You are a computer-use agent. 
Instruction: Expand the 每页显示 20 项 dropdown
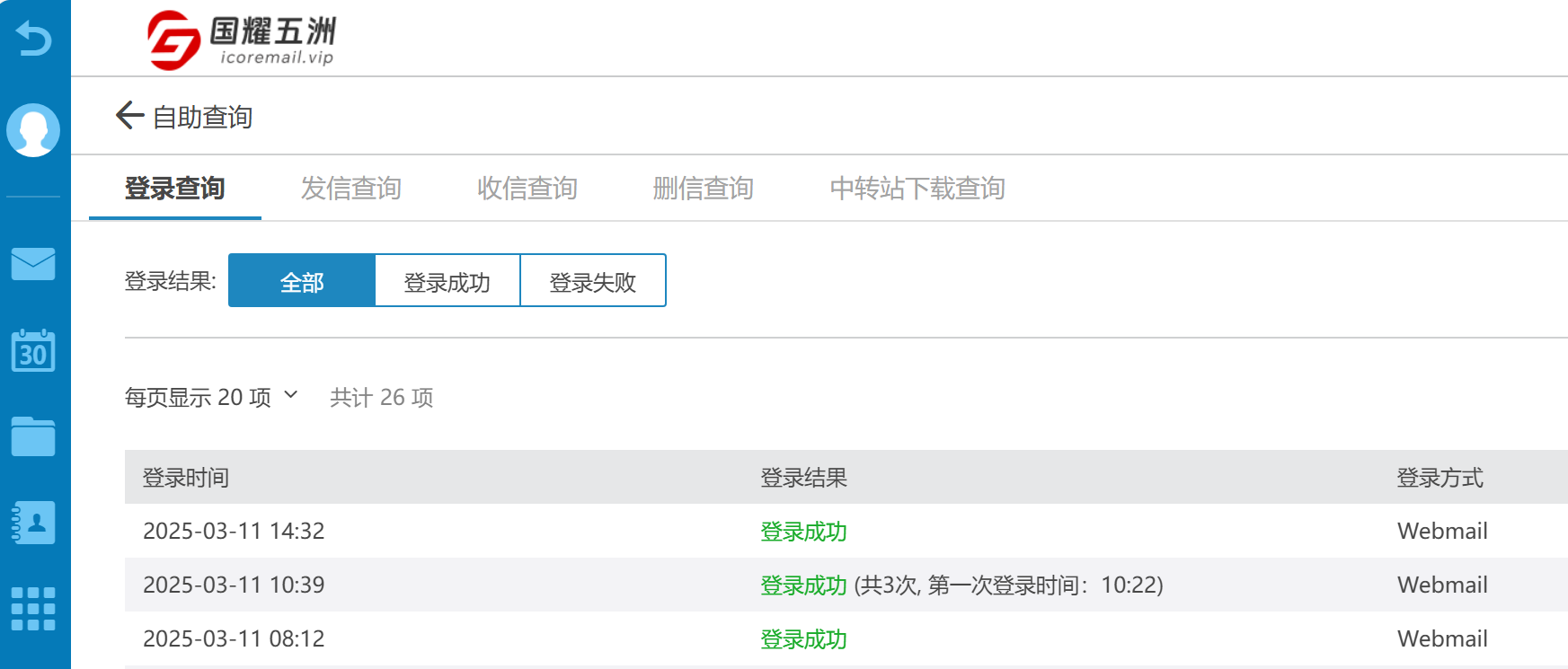pyautogui.click(x=212, y=397)
